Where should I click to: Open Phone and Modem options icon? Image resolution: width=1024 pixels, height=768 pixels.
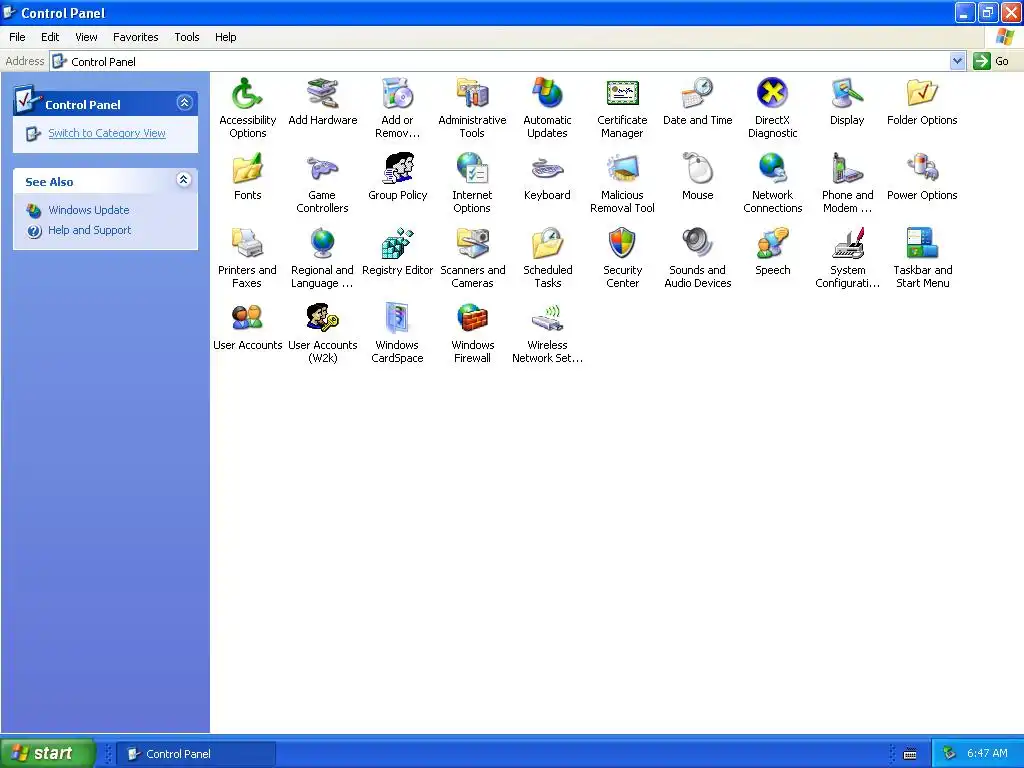pos(847,168)
